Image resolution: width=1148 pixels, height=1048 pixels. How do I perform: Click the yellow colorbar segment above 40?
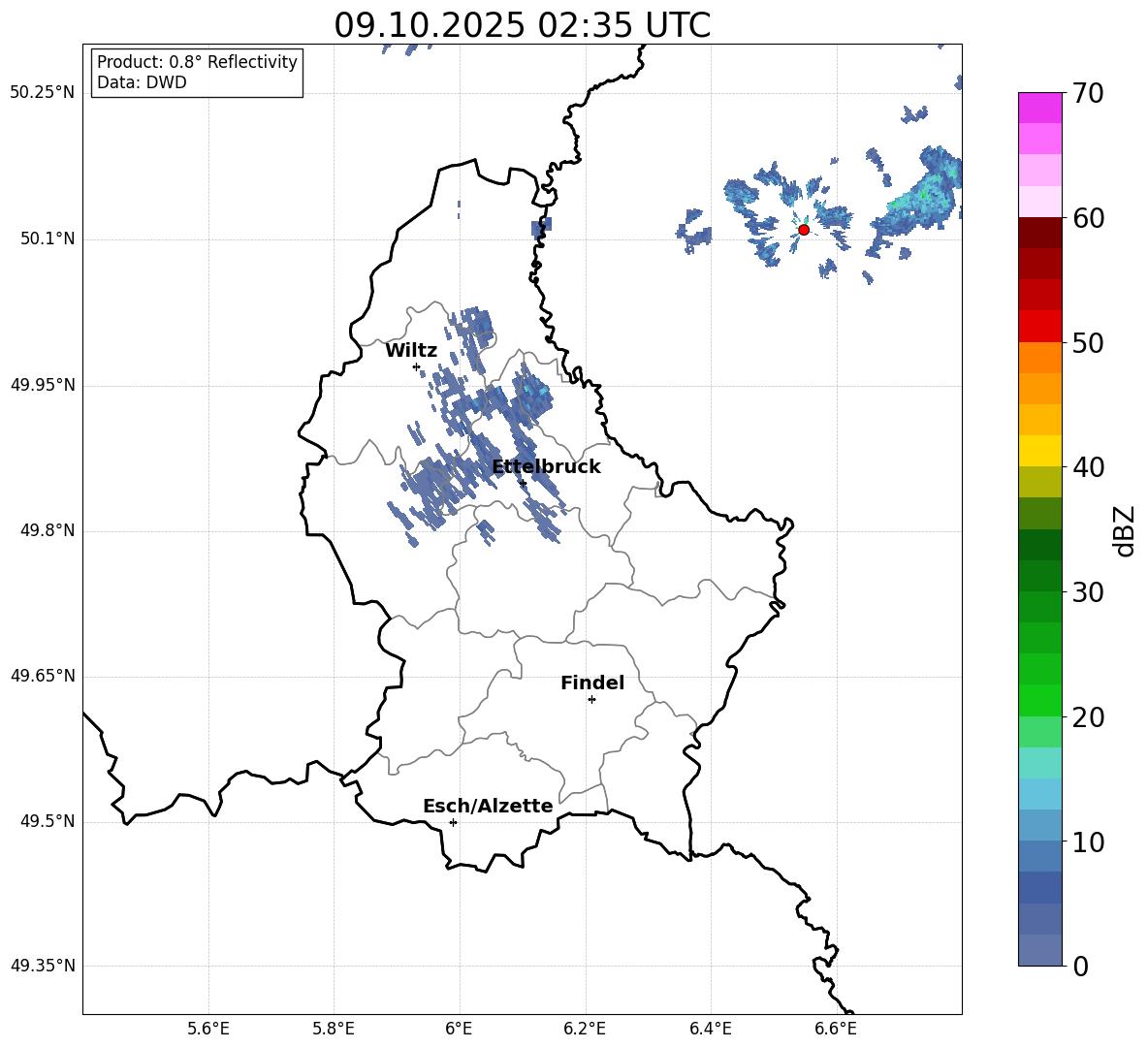coord(1039,451)
